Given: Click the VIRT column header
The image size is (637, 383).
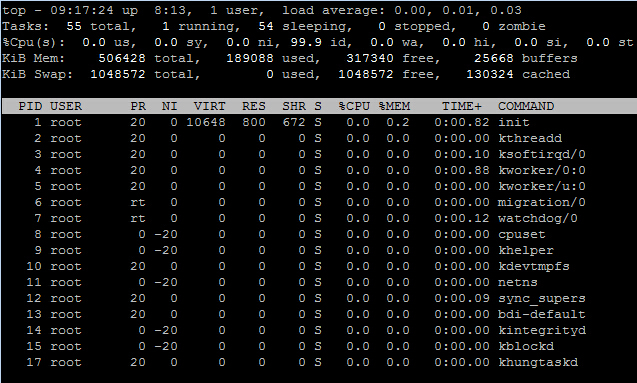Looking at the screenshot, I should coord(209,106).
